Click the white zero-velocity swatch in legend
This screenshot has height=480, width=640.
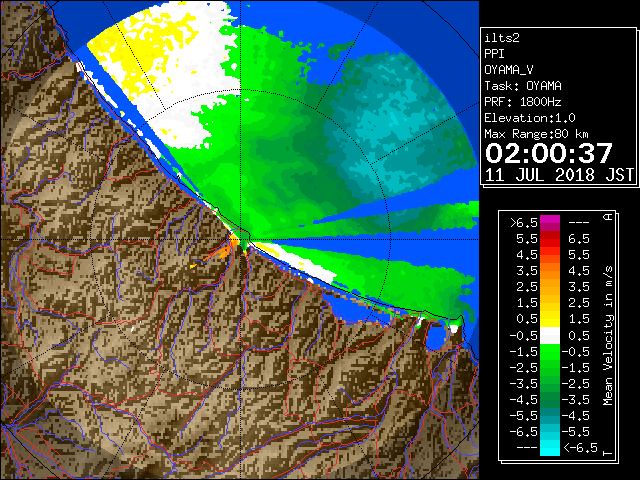pos(550,336)
